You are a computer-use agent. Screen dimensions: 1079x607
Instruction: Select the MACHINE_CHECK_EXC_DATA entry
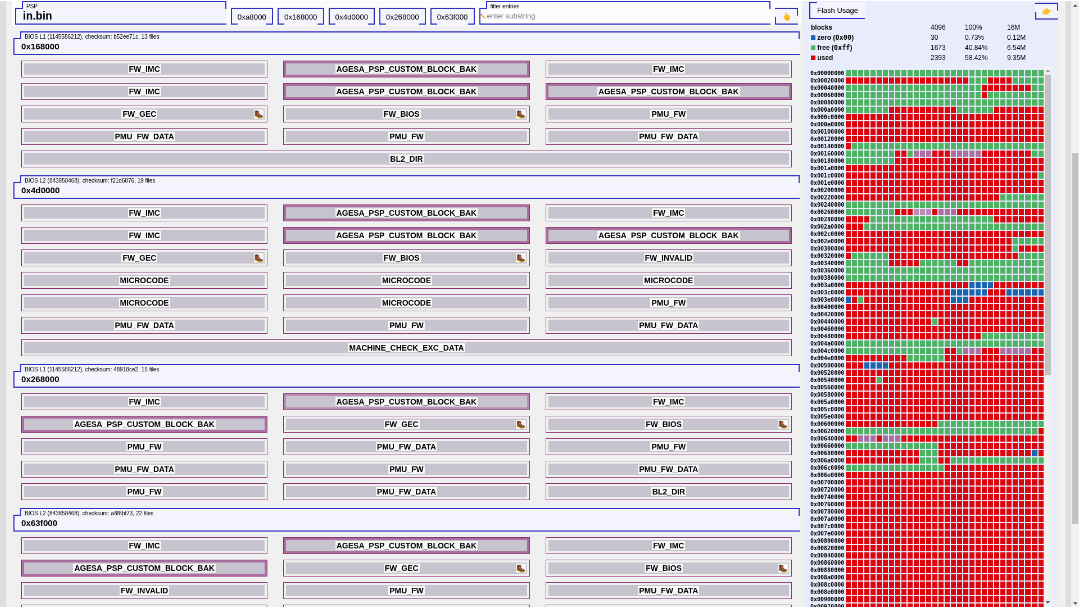coord(406,348)
